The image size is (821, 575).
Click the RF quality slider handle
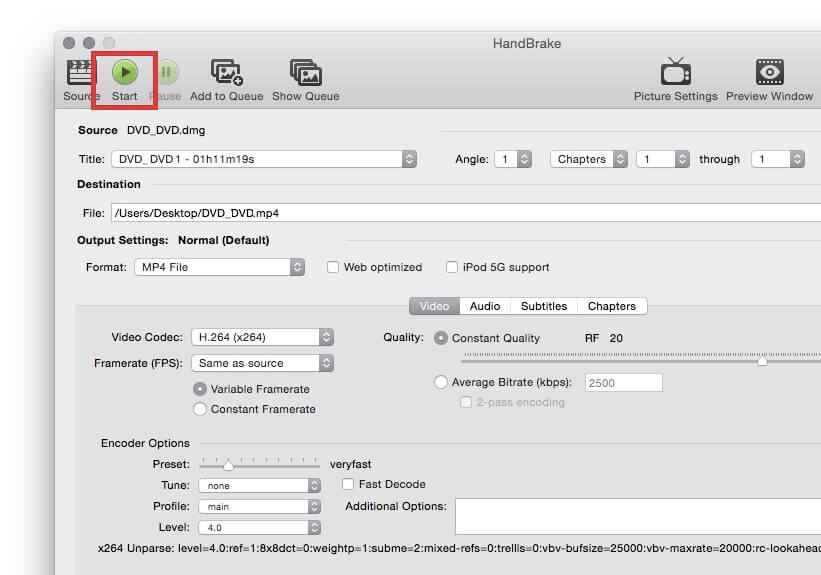click(x=762, y=361)
